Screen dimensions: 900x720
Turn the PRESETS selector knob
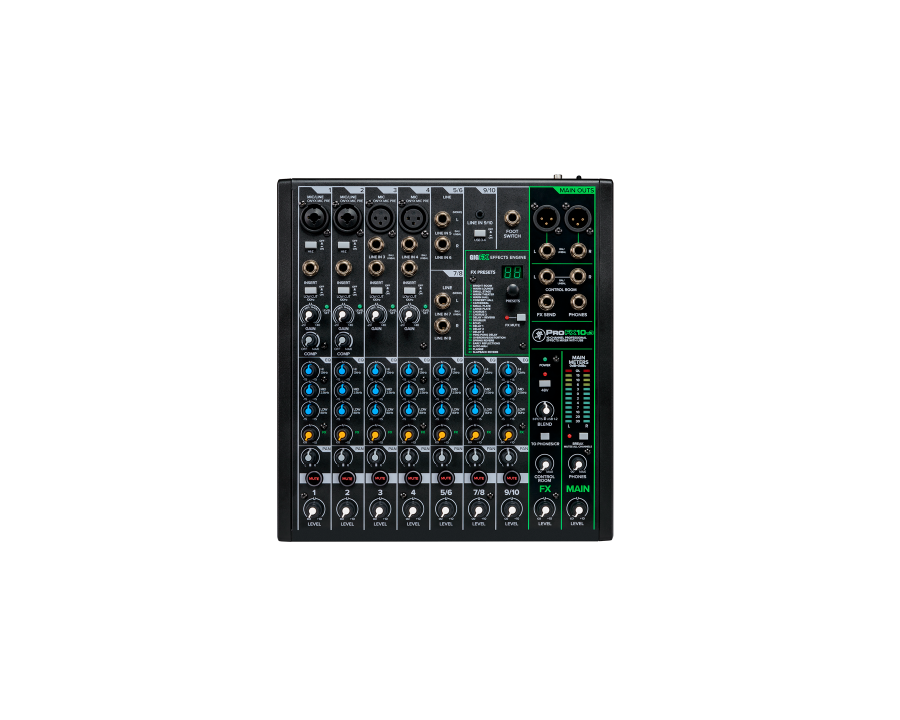[x=512, y=291]
